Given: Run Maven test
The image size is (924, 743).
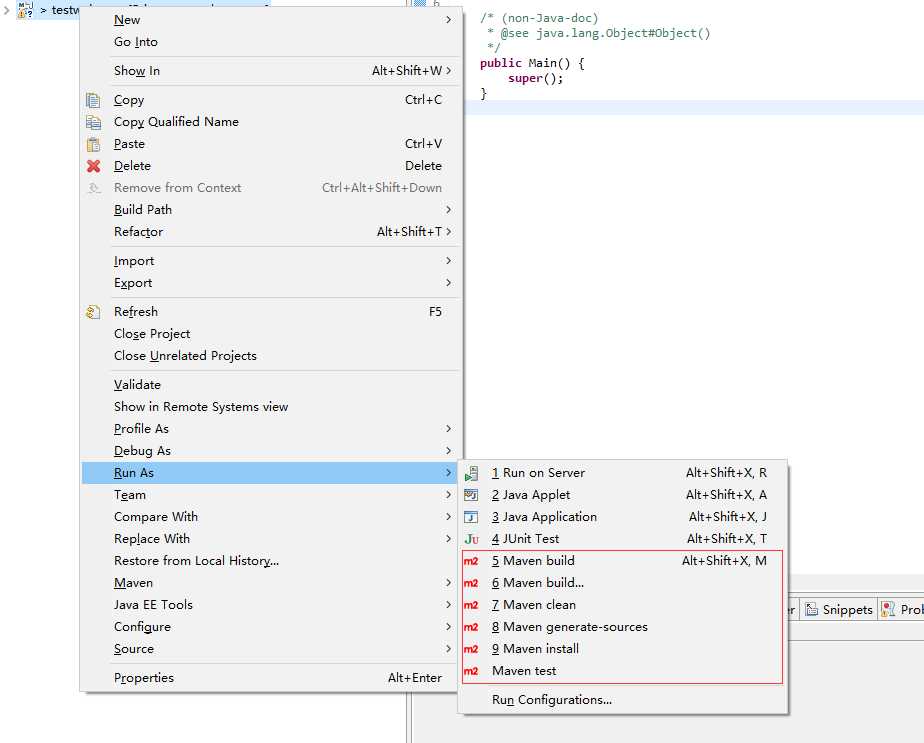Looking at the screenshot, I should point(623,671).
